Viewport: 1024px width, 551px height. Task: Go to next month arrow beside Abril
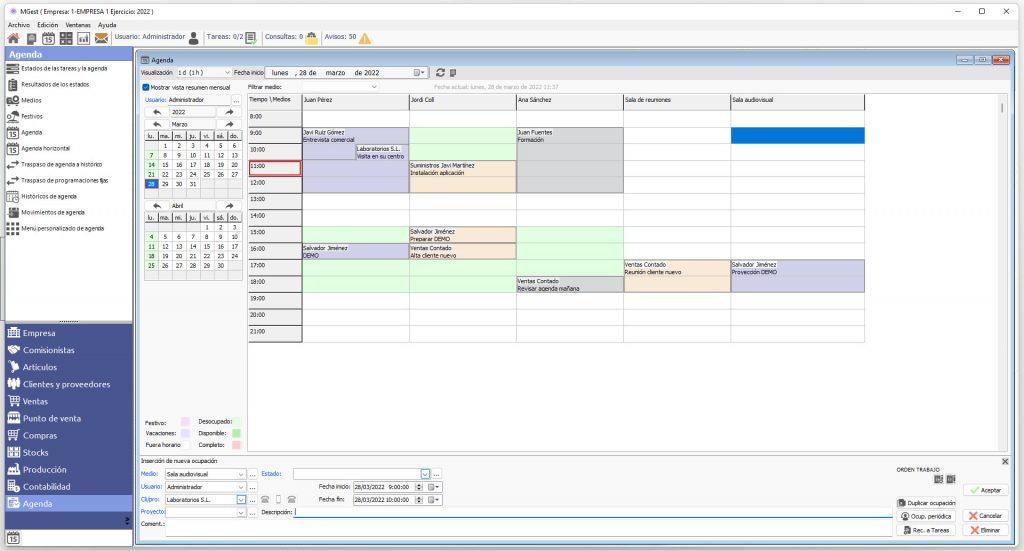click(229, 206)
